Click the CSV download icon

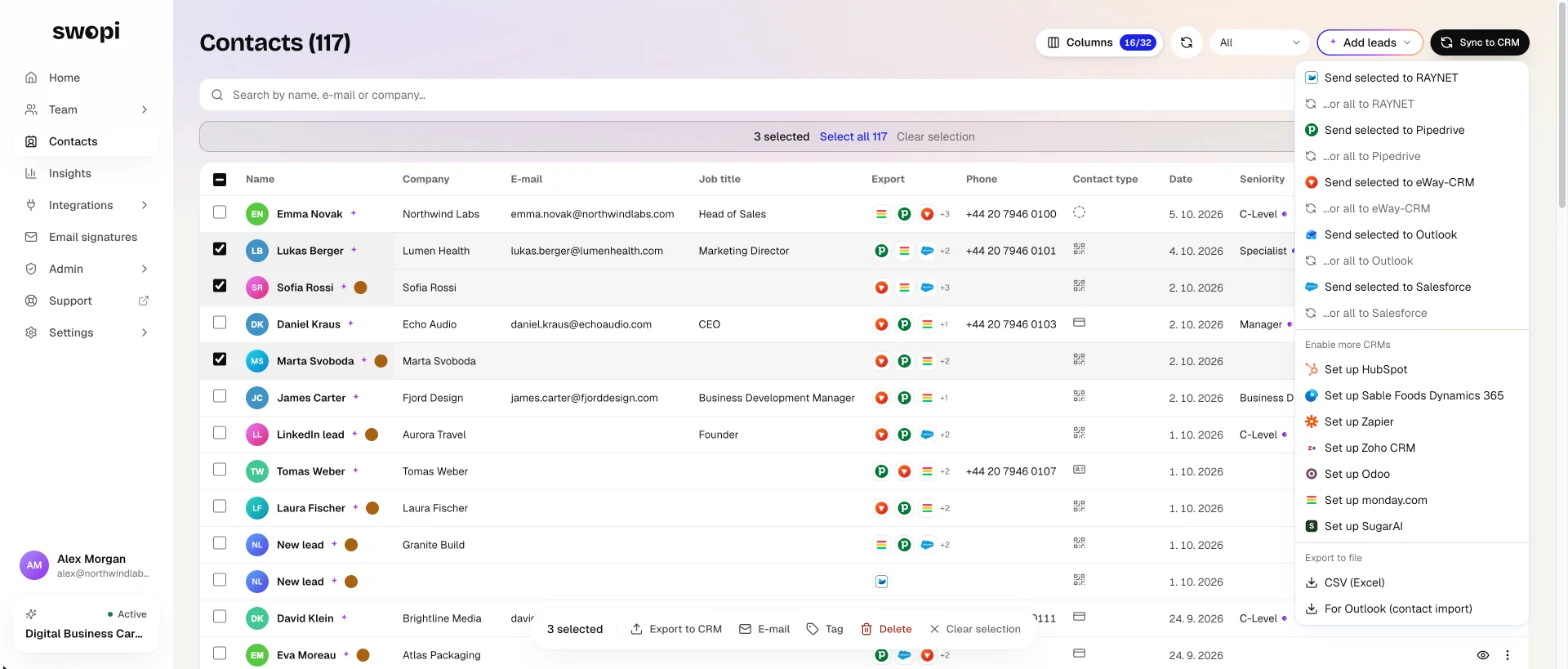coord(1312,582)
